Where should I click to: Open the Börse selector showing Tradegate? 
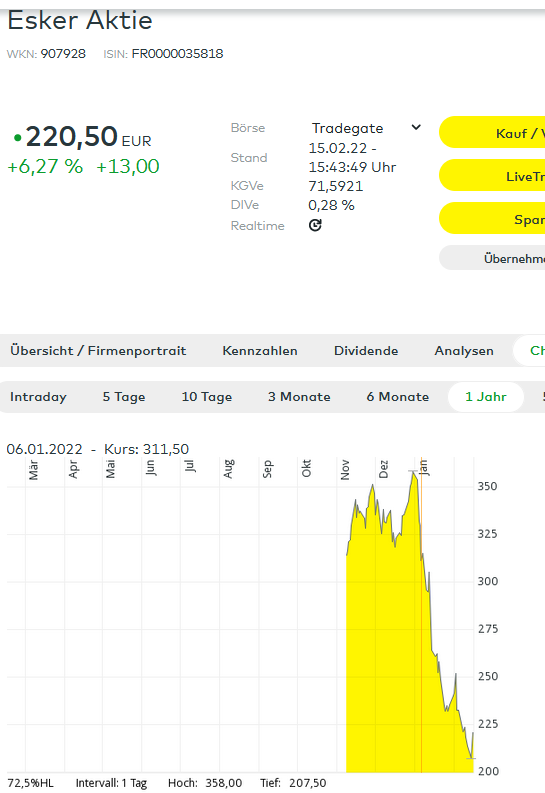click(x=366, y=128)
